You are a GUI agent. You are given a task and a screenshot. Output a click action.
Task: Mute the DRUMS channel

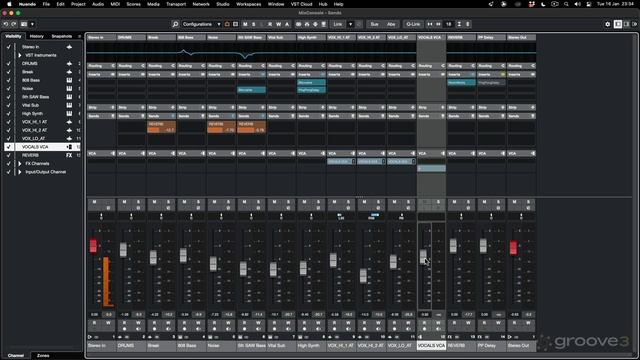tap(124, 202)
